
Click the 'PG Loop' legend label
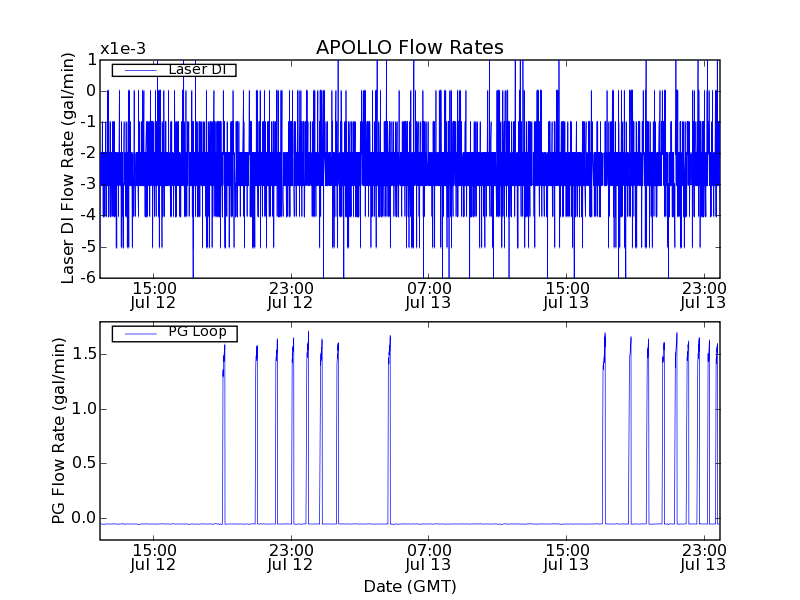coord(197,332)
